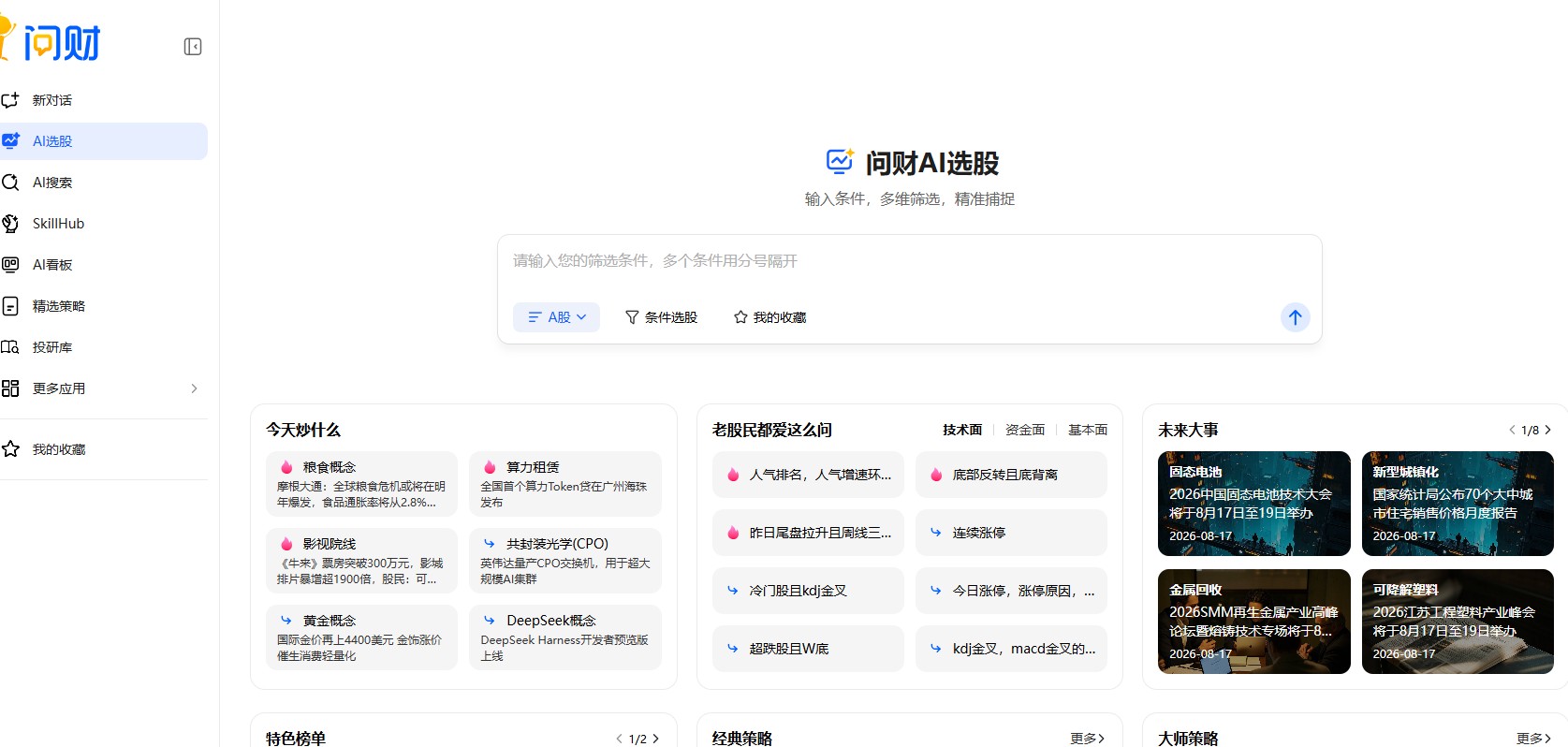Go to previous page of 未来大事
The height and width of the screenshot is (747, 1568).
pos(1512,431)
